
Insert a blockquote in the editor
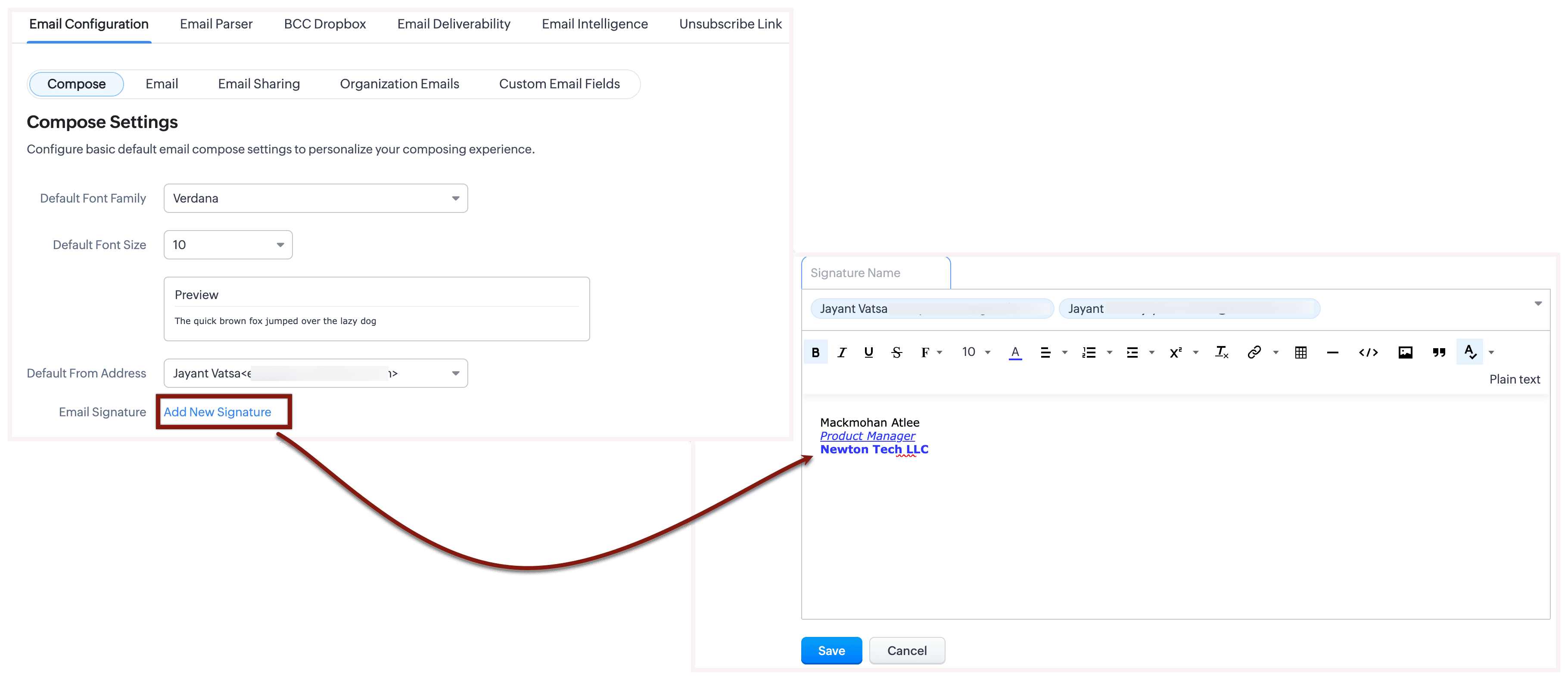pos(1439,352)
